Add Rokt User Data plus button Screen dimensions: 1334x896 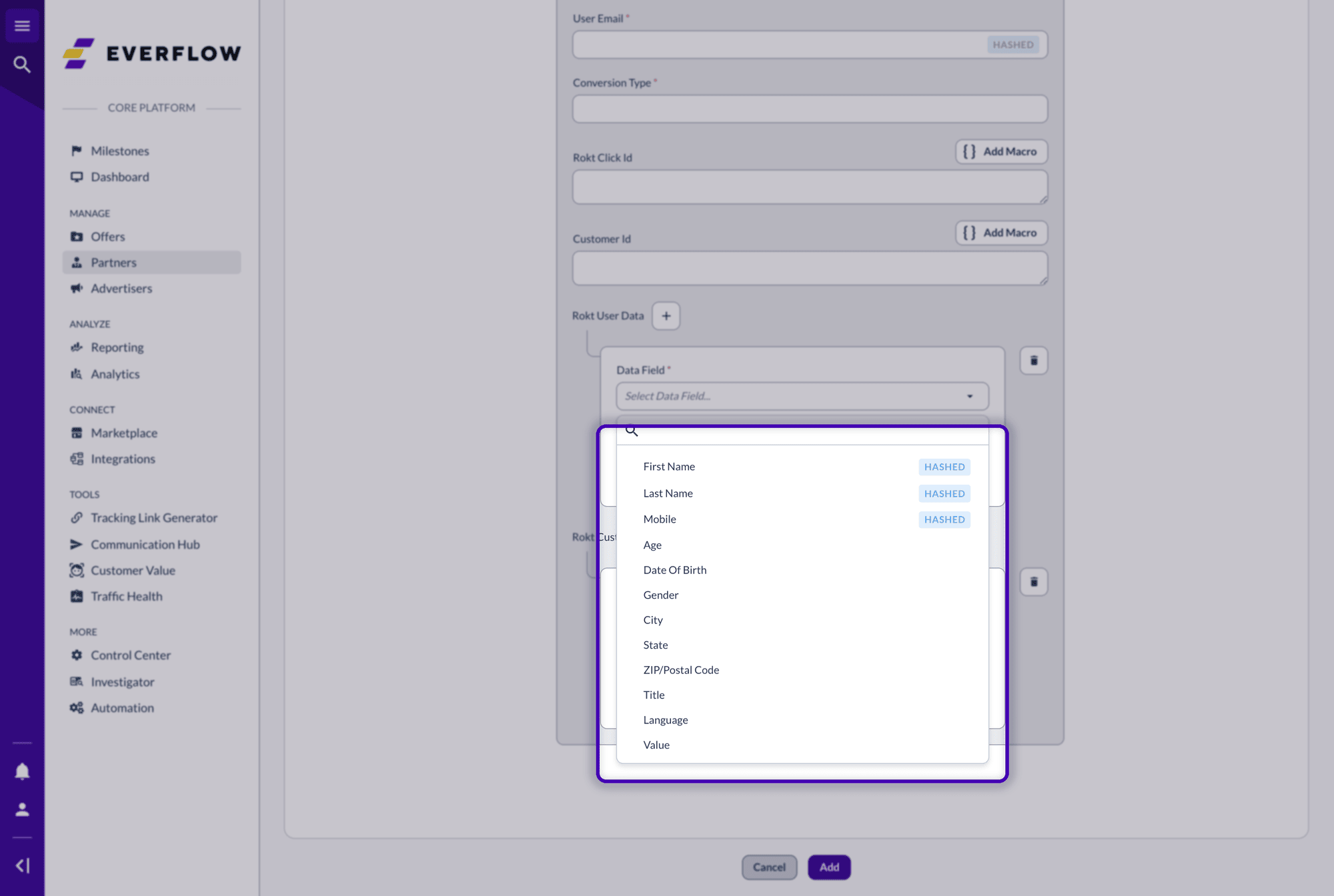[666, 316]
